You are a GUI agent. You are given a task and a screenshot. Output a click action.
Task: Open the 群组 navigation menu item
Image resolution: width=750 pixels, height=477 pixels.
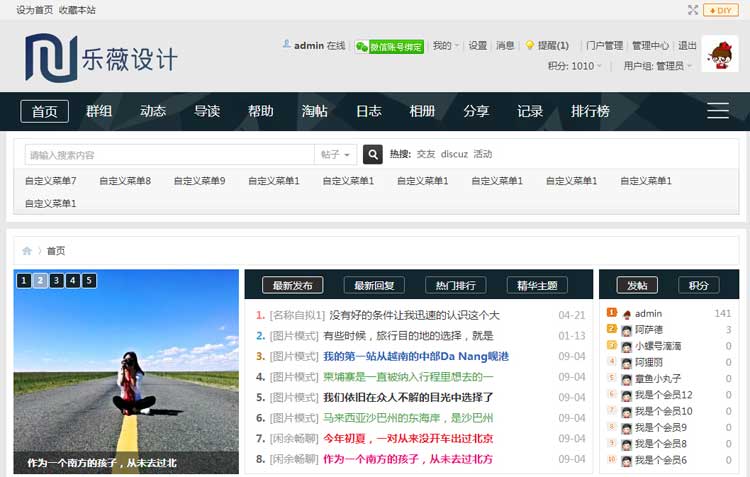(x=99, y=111)
